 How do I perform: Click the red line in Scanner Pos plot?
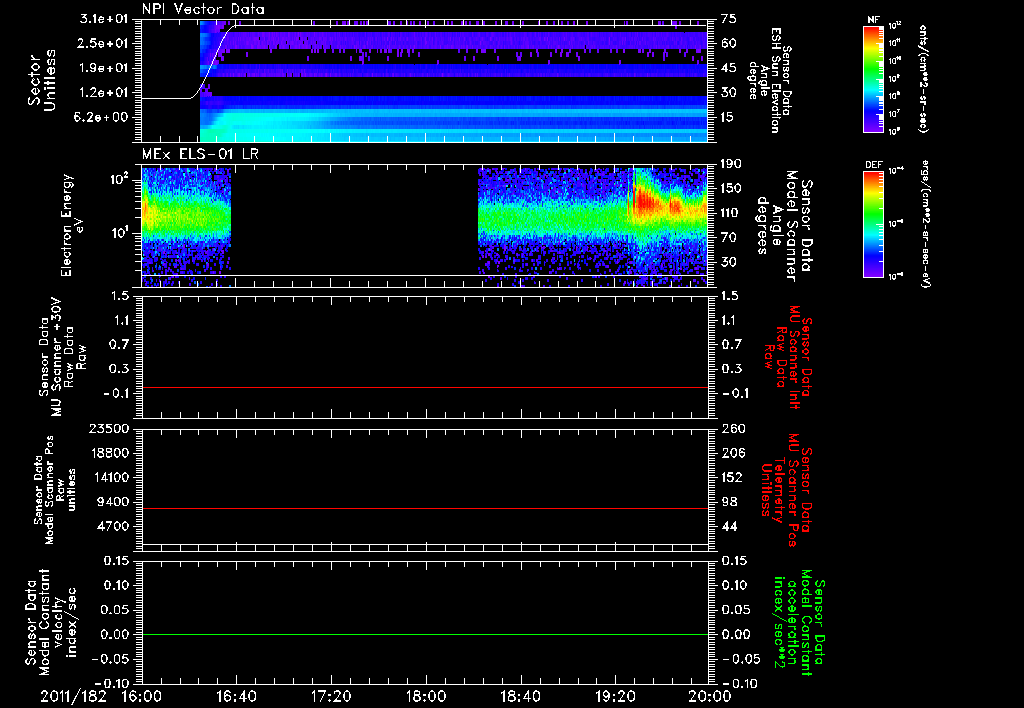click(424, 508)
